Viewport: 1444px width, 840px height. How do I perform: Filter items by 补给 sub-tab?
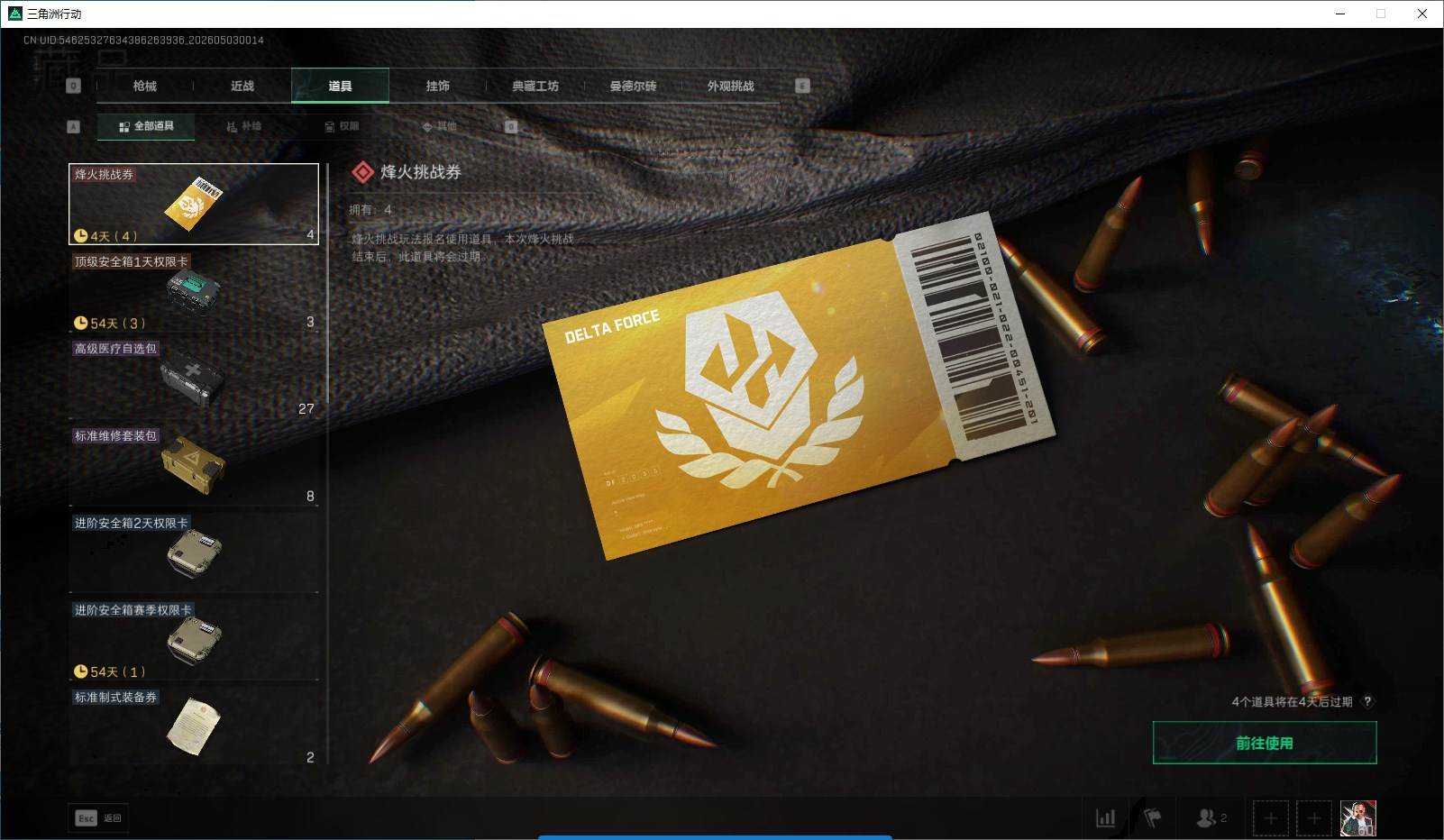click(x=244, y=126)
